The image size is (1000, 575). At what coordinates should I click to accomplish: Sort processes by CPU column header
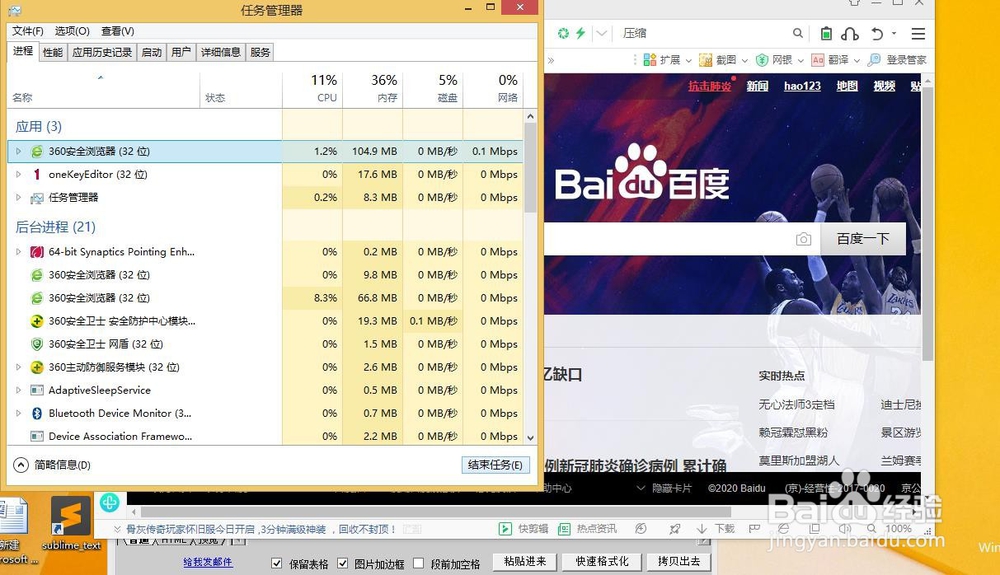(312, 88)
